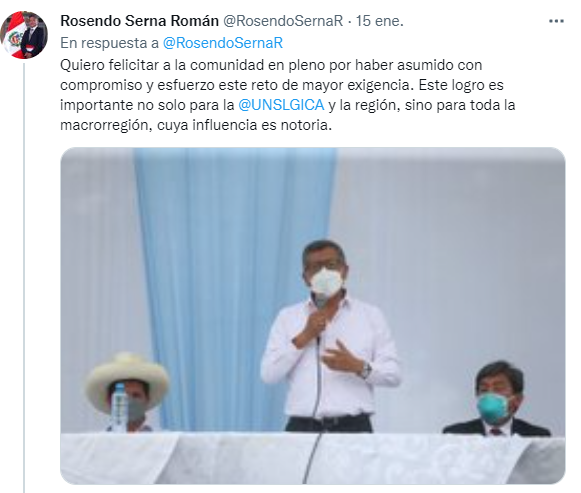Click the man wearing the straw hat in the photo
This screenshot has height=493, width=581.
(127, 393)
